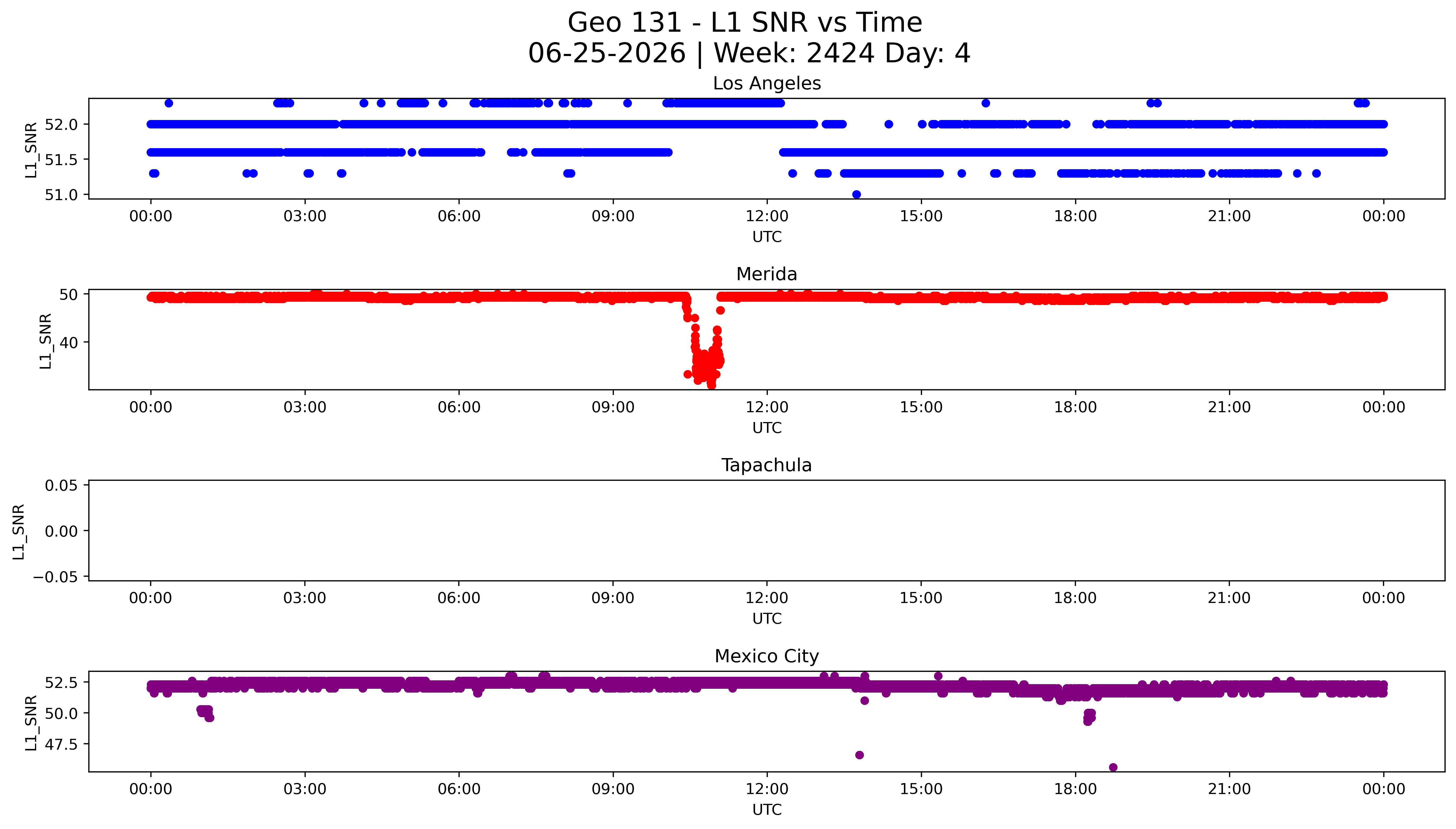Click the Merida subplot title
Screen dimensions: 1456x829
click(x=766, y=274)
